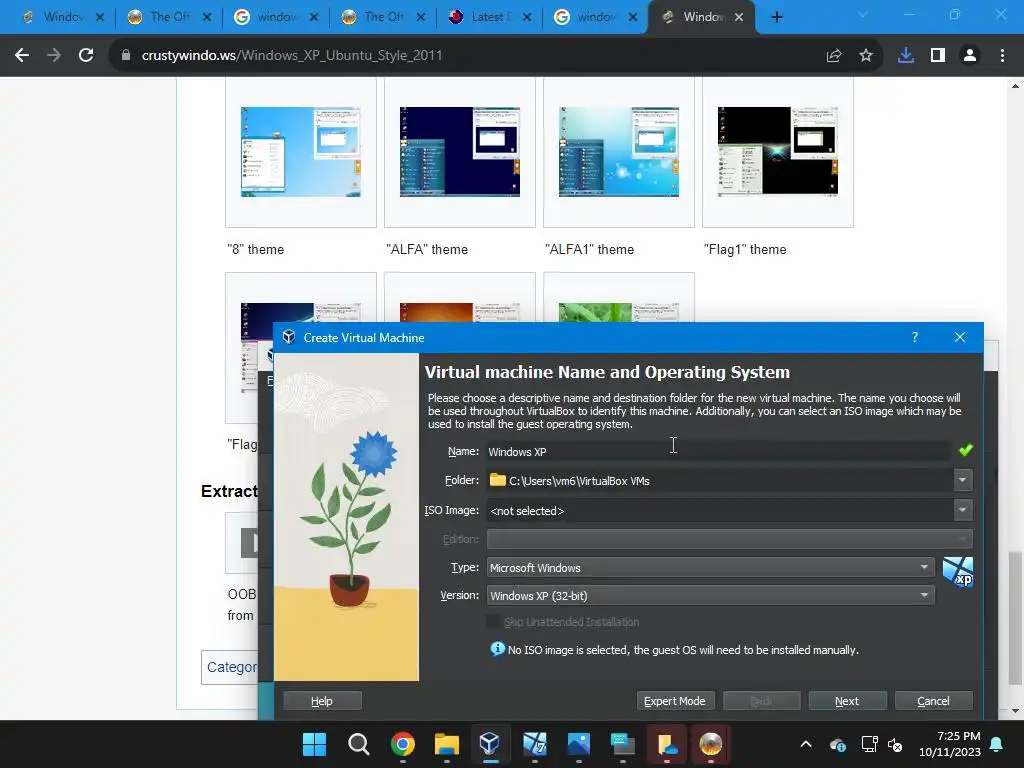This screenshot has height=768, width=1024.
Task: Click the Categor link on webpage
Action: pyautogui.click(x=232, y=667)
